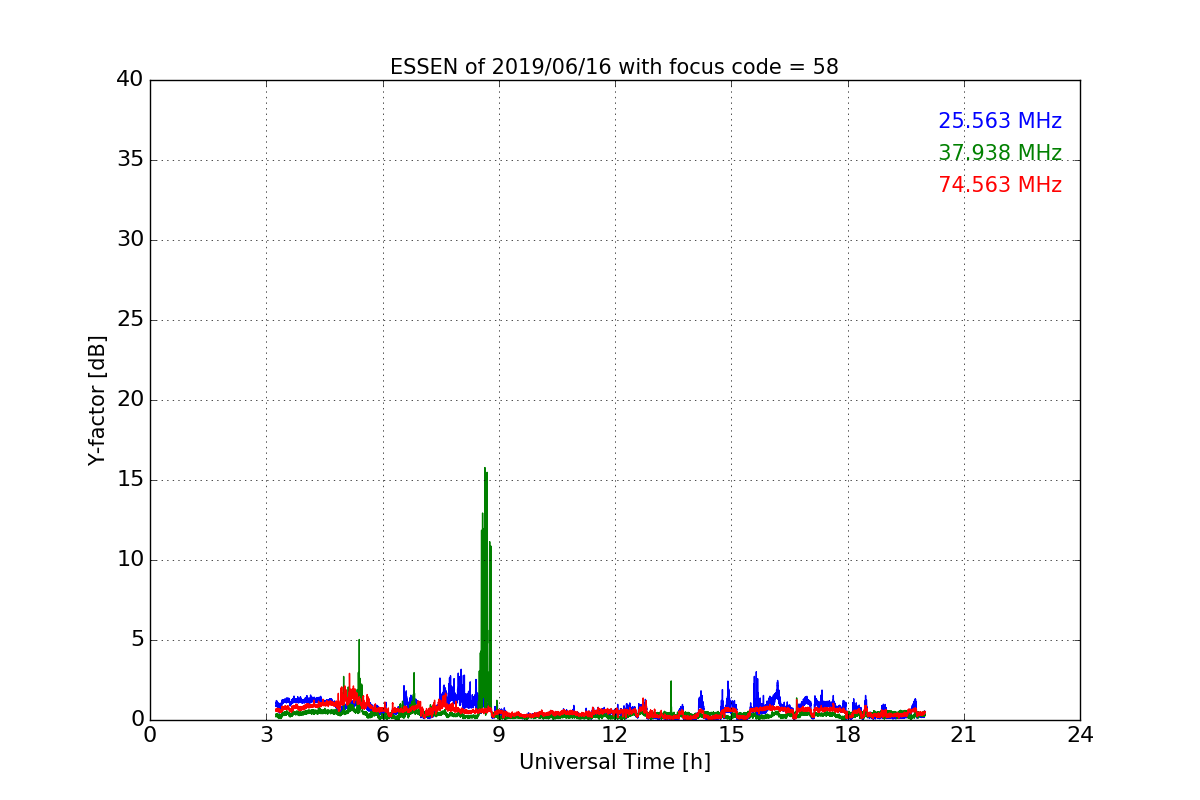Click the x-axis tick label 24

[1080, 734]
